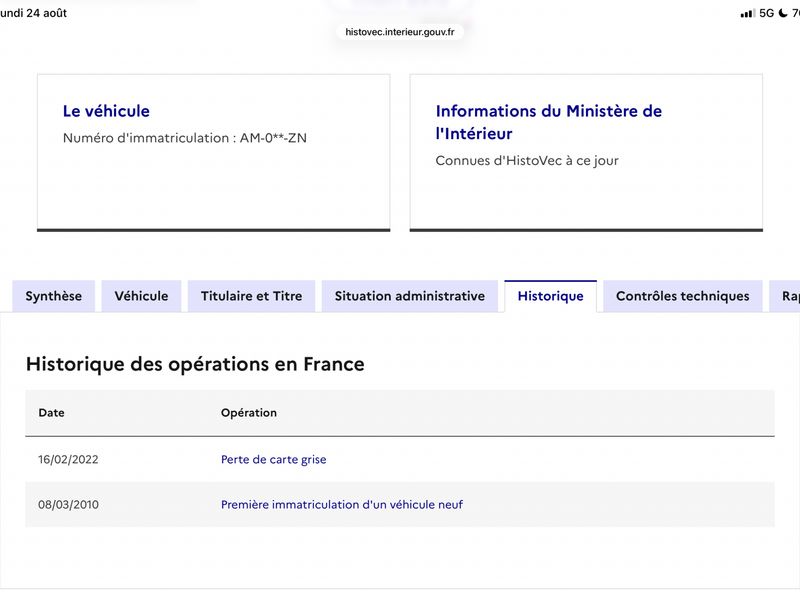Open the Titulaire et Titre tab
Viewport: 800px width, 600px height.
tap(252, 296)
